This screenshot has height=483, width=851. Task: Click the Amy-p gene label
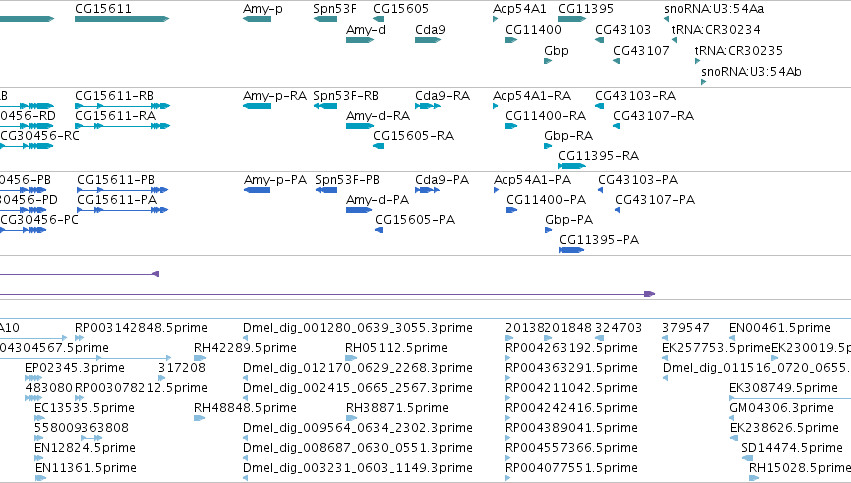[x=263, y=9]
